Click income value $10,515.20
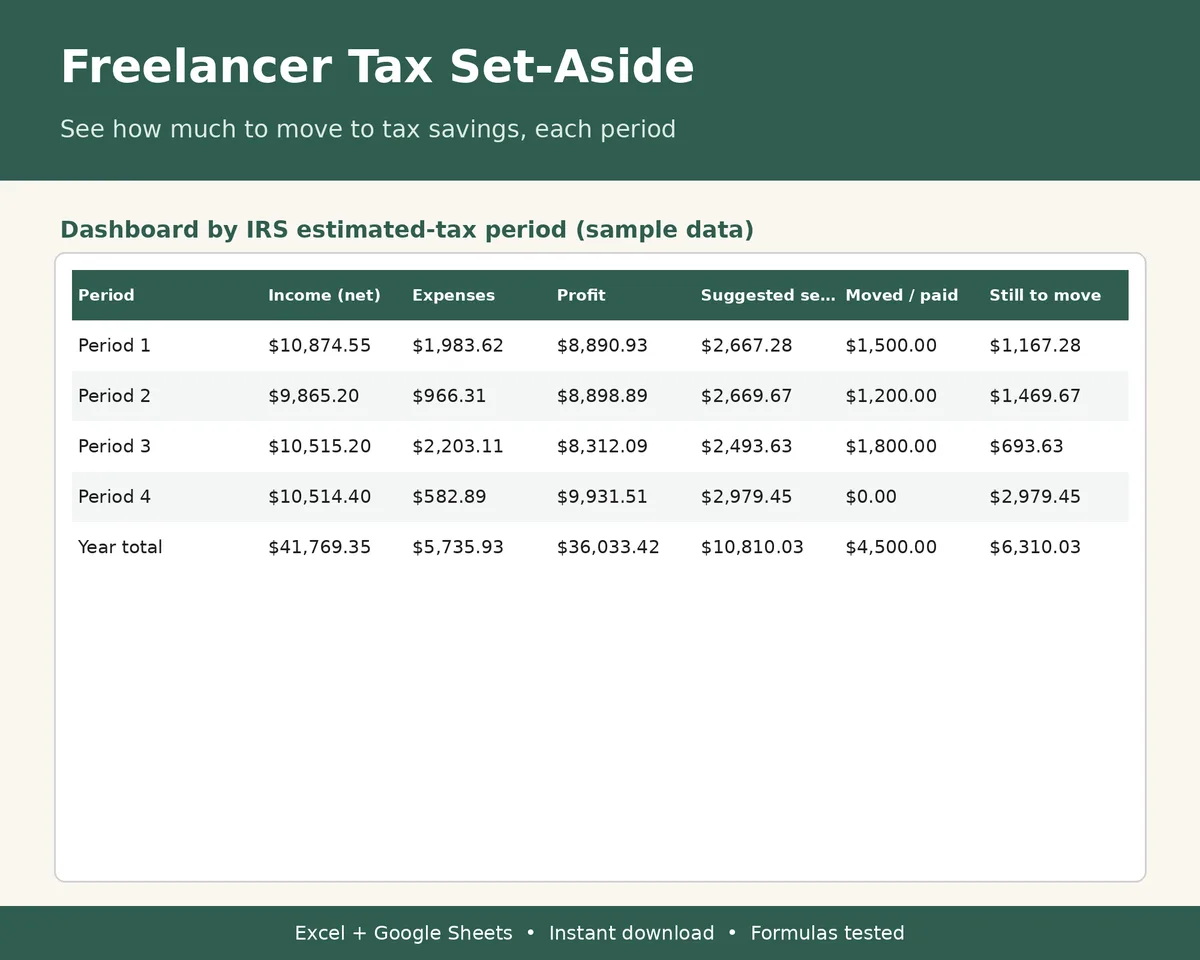 (319, 446)
